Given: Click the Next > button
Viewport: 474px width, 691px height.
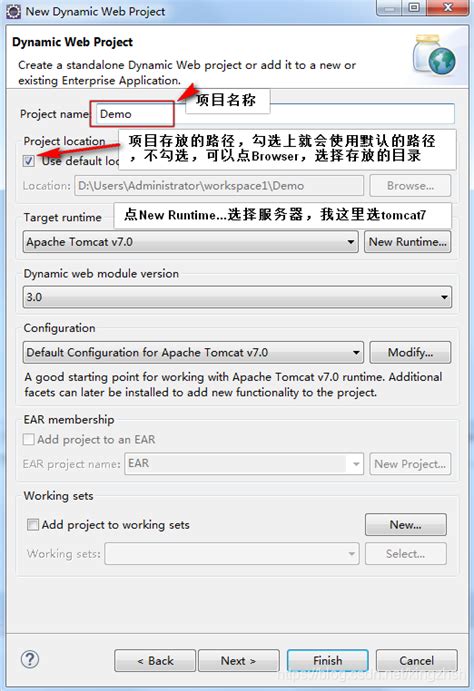Looking at the screenshot, I should click(238, 661).
